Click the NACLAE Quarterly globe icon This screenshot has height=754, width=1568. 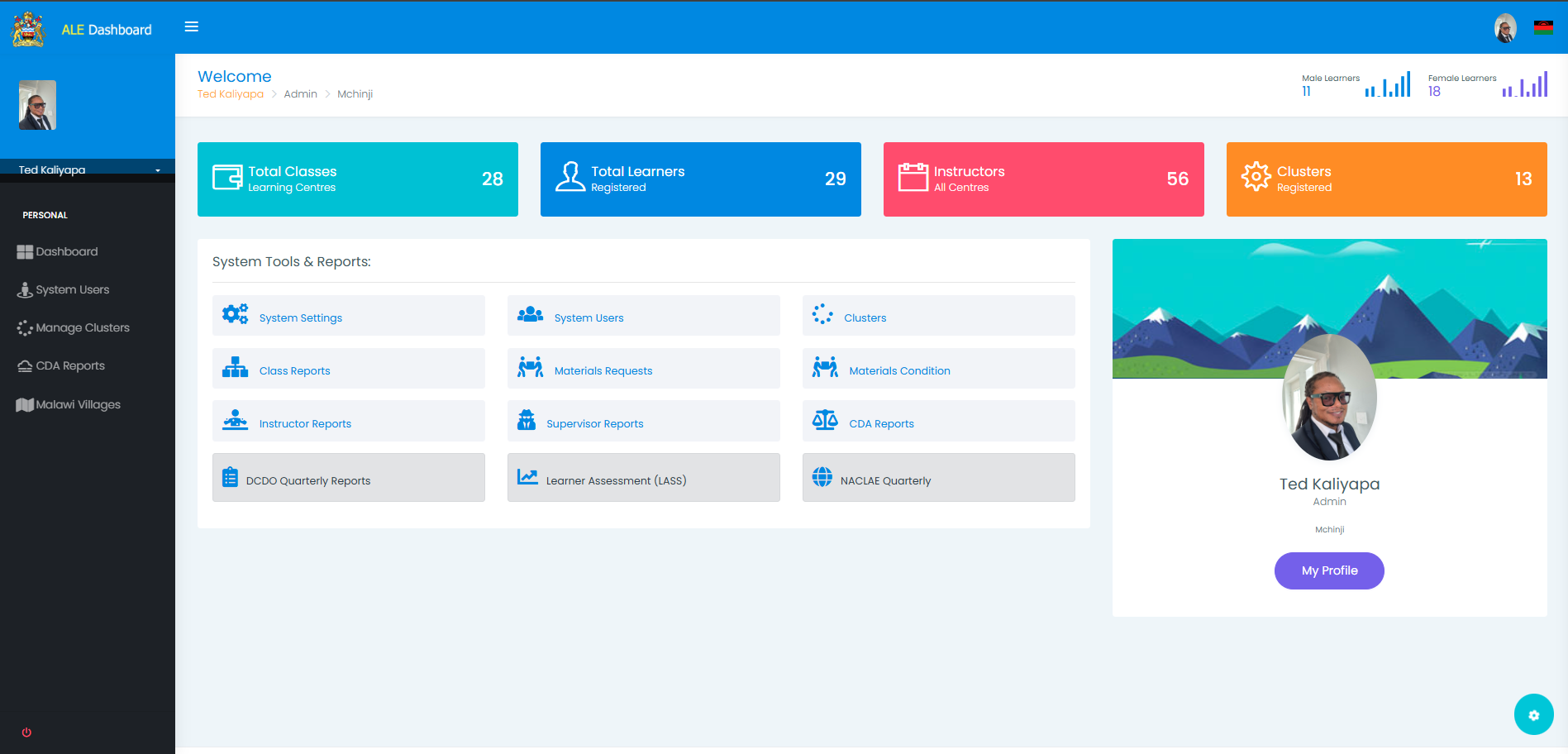click(x=822, y=477)
